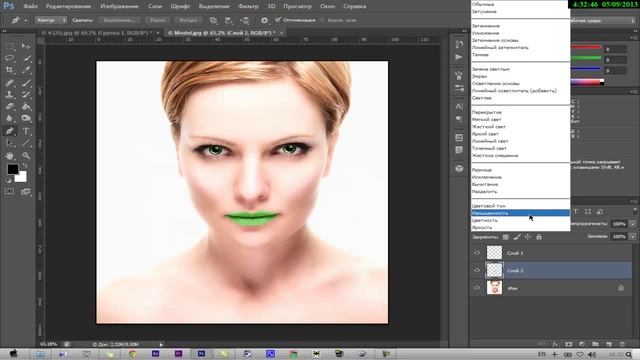Click the add layer mask icon

click(569, 344)
